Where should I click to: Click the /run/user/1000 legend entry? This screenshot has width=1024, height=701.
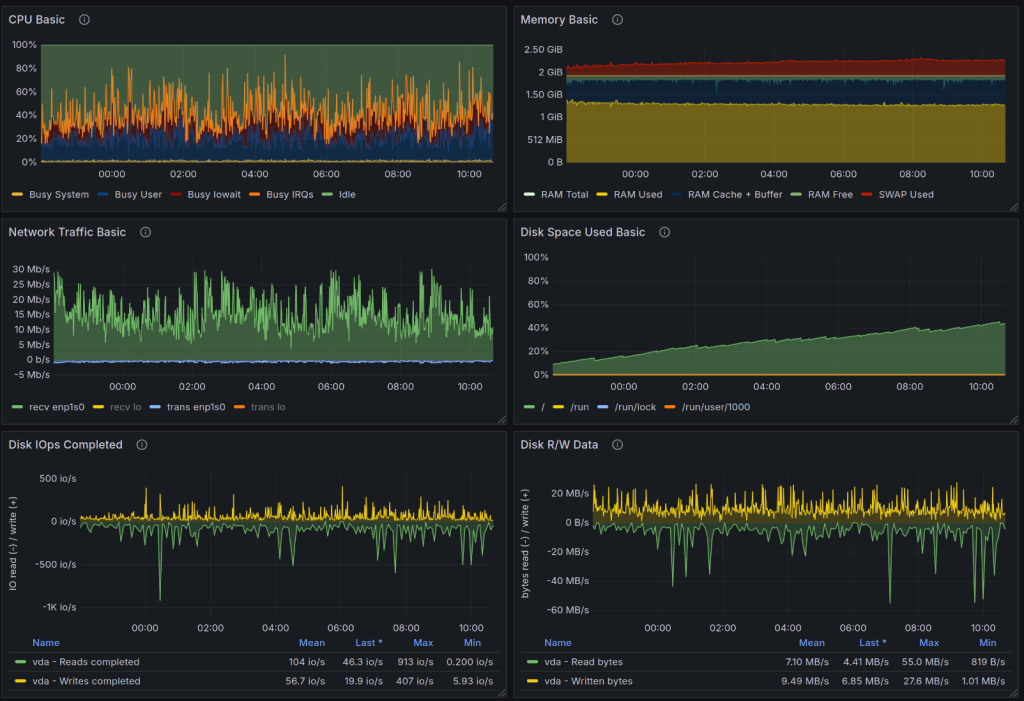point(716,407)
